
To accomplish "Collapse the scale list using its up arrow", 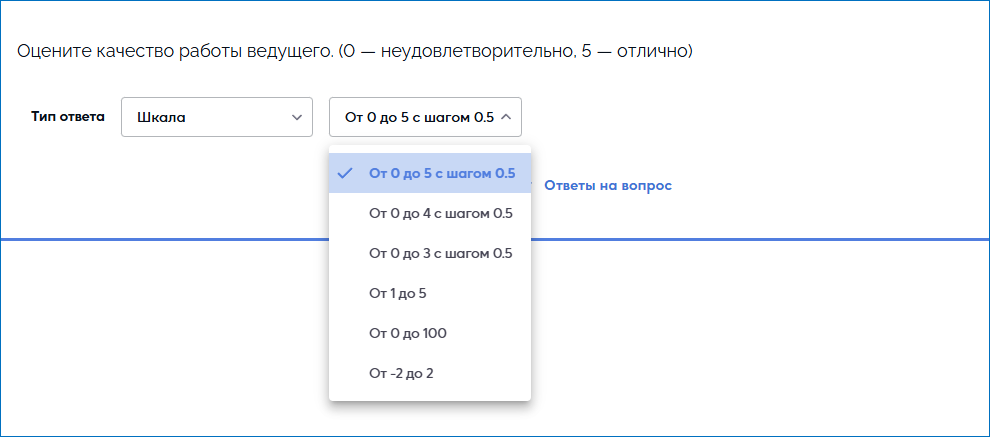I will [x=506, y=117].
